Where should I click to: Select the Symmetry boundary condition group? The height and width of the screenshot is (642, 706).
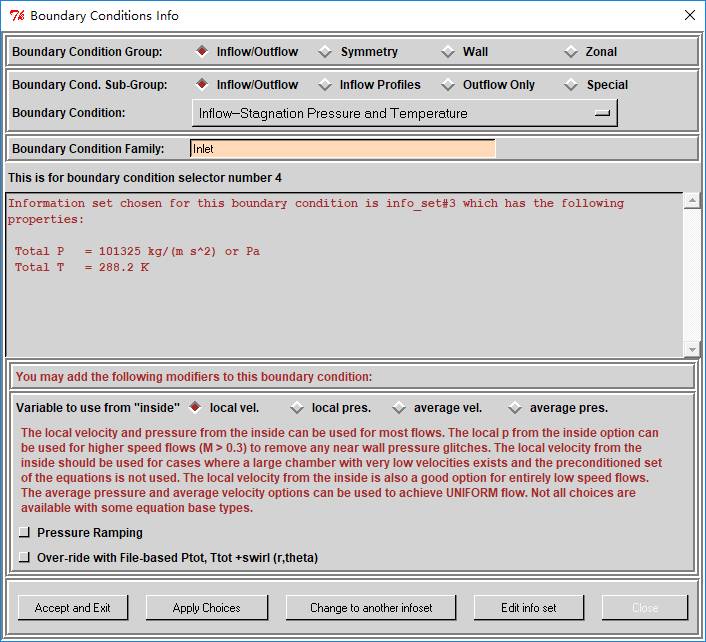(x=326, y=52)
